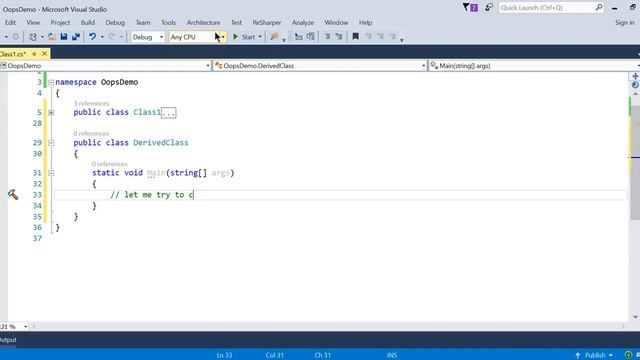The image size is (640, 360).
Task: Click the Quick Launch magnifier icon
Action: [x=599, y=7]
